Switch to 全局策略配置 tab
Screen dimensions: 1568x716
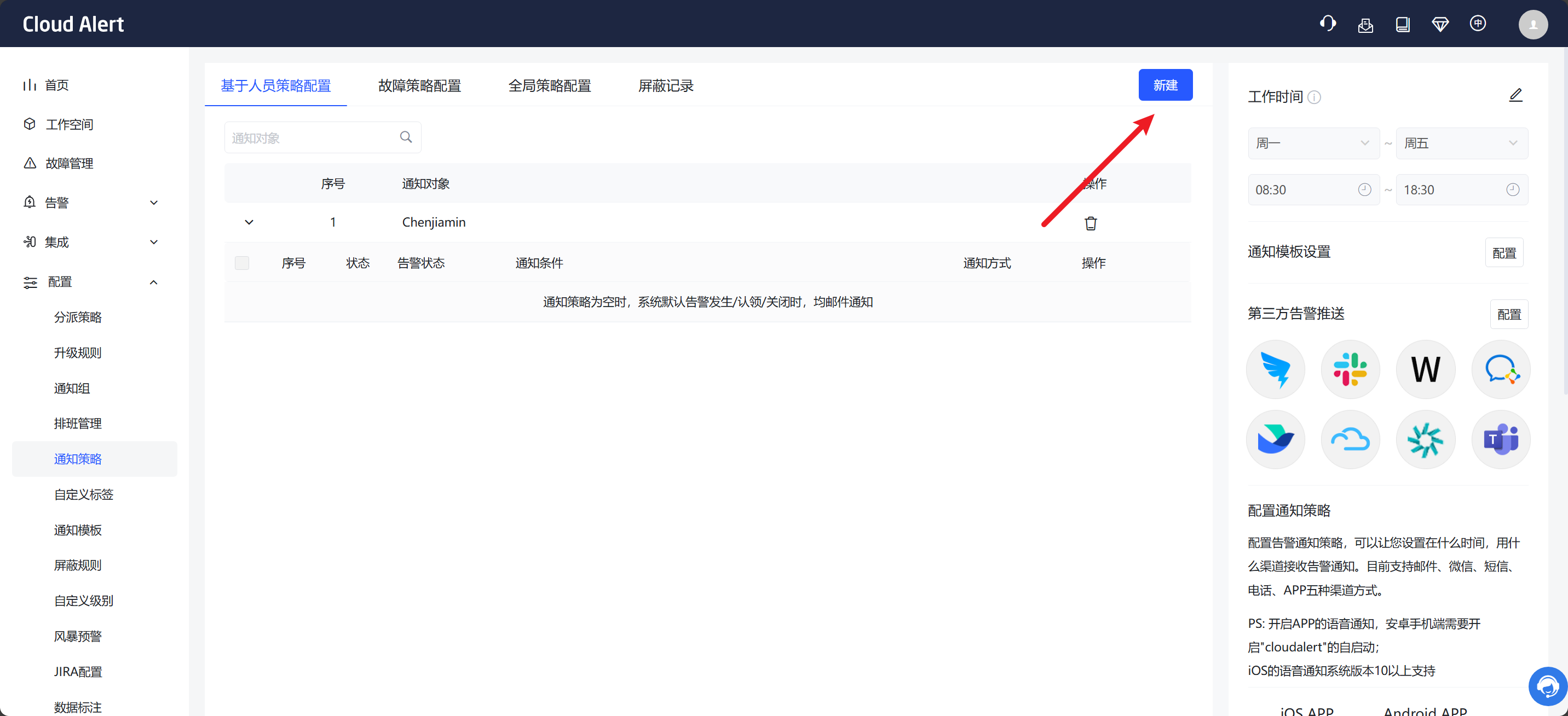(549, 86)
